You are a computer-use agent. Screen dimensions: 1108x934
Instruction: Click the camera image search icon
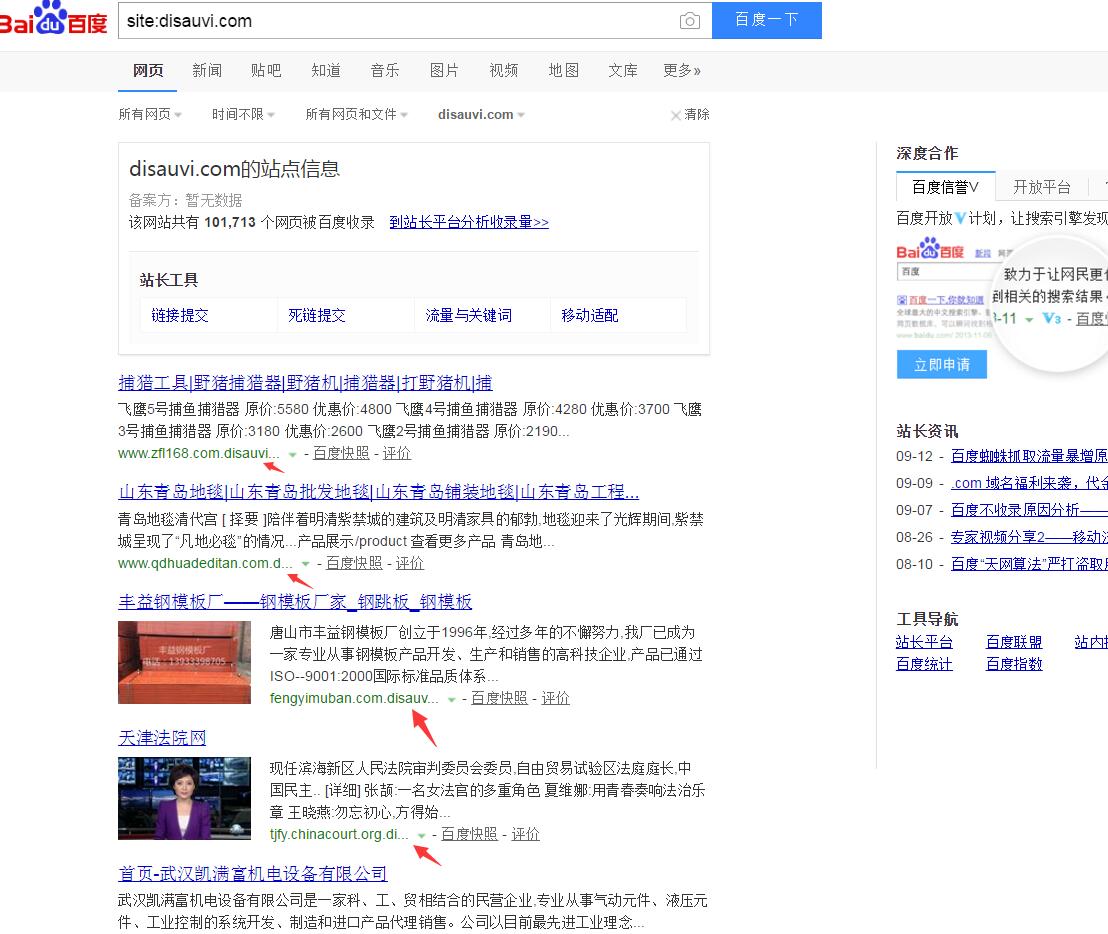tap(689, 21)
